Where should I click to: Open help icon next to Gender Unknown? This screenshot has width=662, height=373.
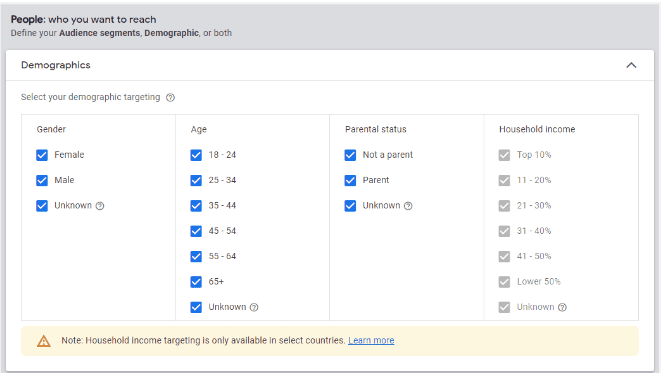(100, 206)
